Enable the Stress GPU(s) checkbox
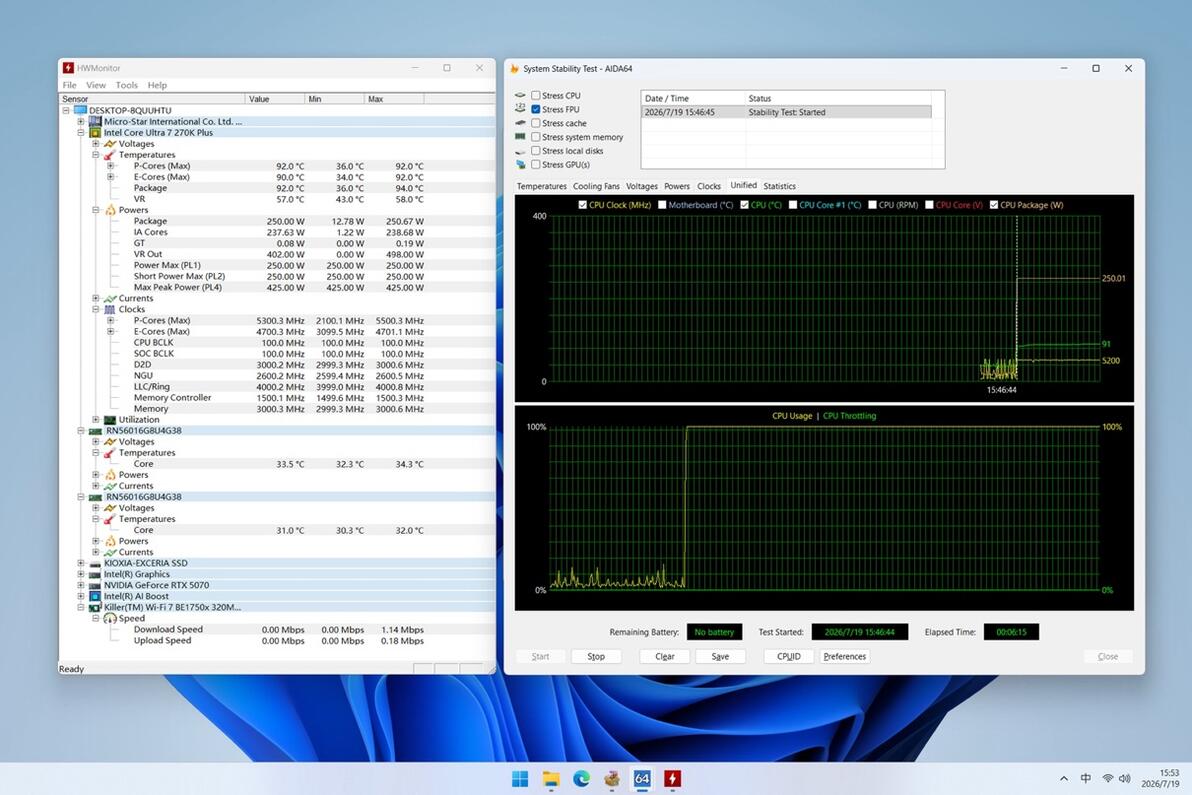The width and height of the screenshot is (1192, 795). [536, 165]
